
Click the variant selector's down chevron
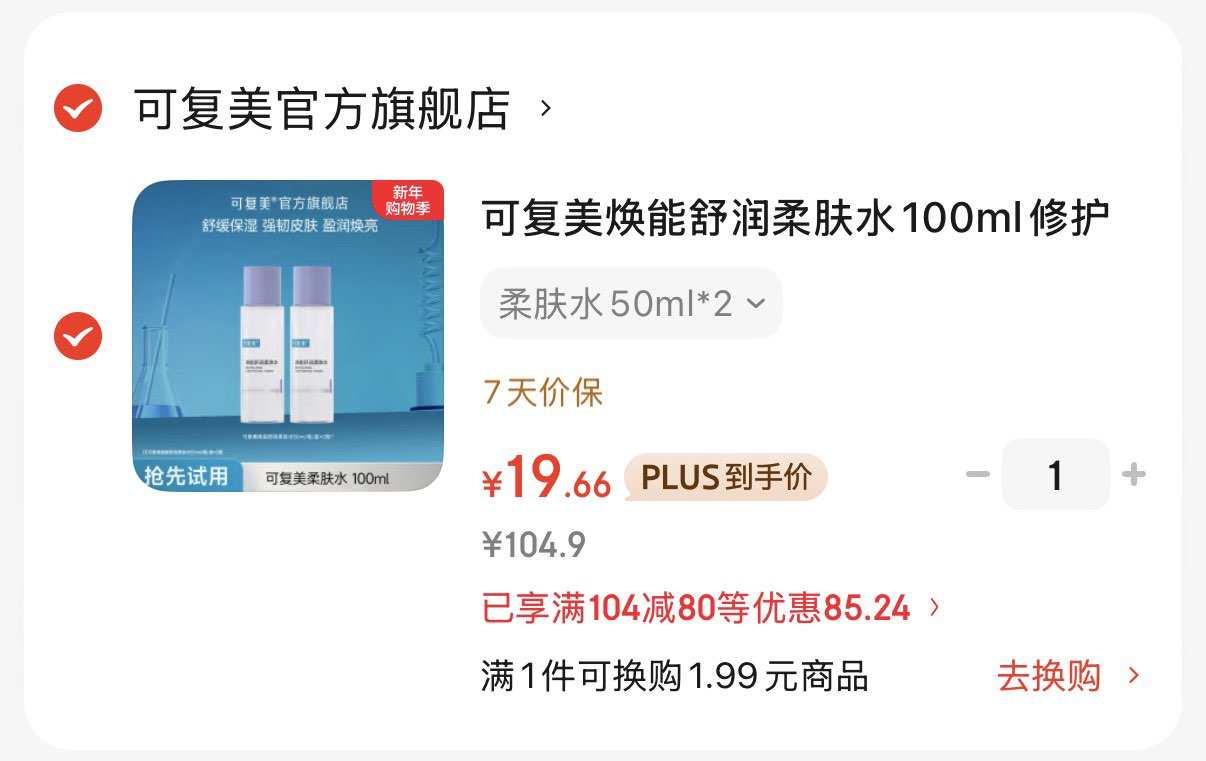tap(756, 303)
